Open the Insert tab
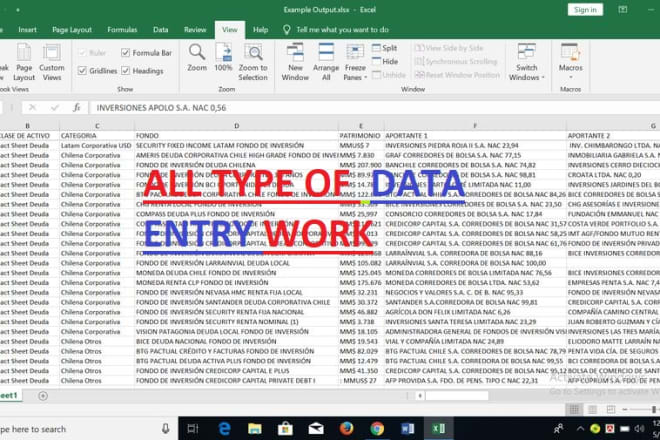This screenshot has width=660, height=440. (27, 29)
